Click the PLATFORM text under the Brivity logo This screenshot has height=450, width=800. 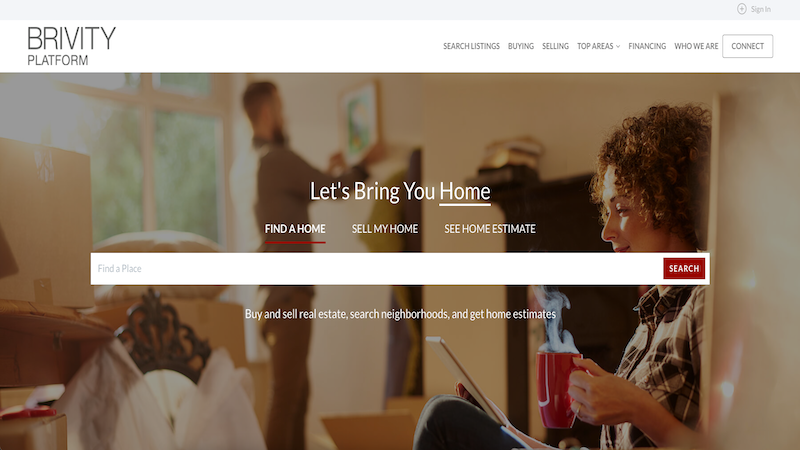(58, 60)
